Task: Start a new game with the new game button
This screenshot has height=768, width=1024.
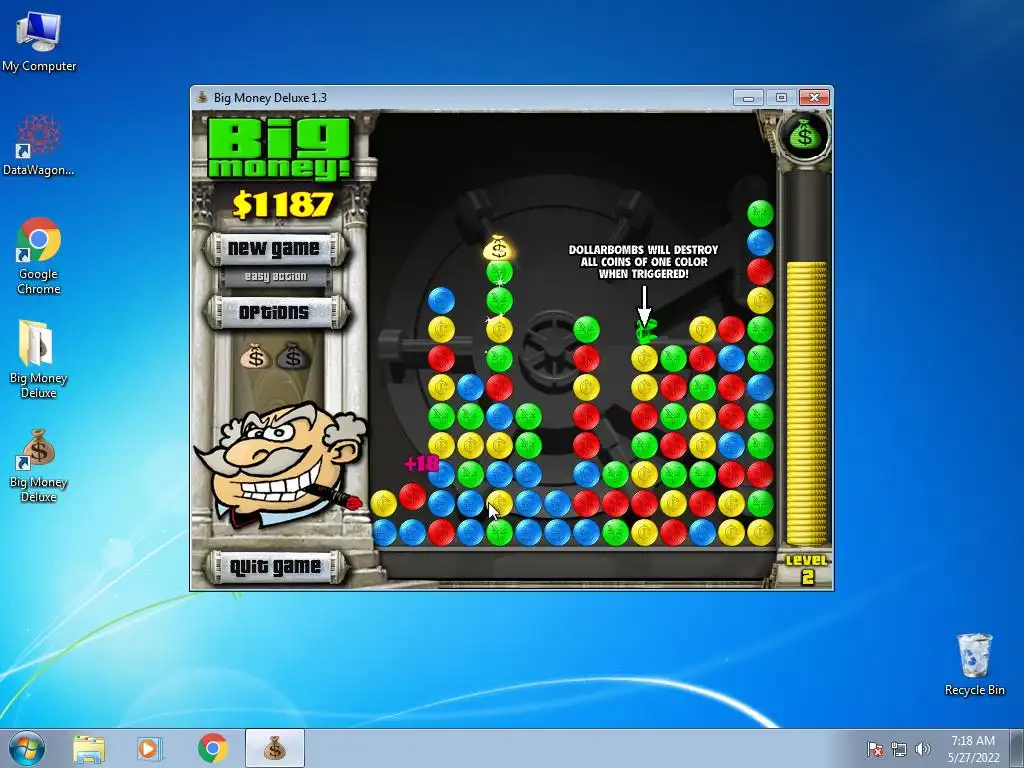Action: tap(275, 249)
